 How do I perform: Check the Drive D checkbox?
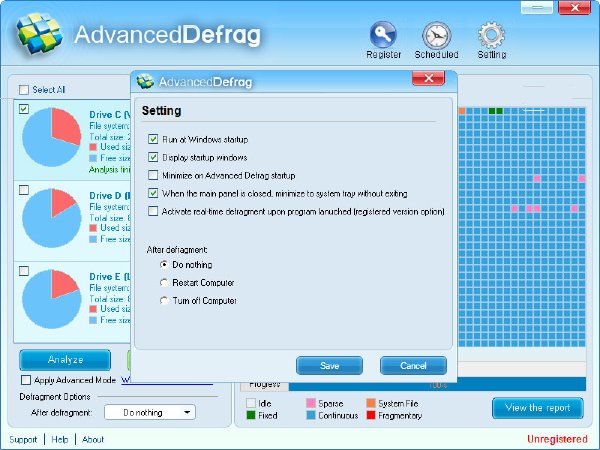24,190
